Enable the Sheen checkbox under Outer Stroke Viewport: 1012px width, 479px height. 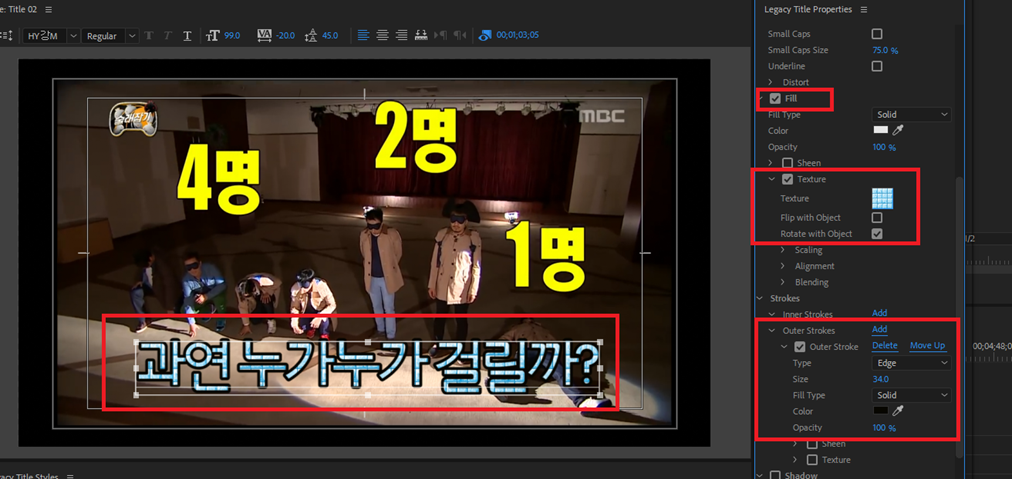click(813, 444)
